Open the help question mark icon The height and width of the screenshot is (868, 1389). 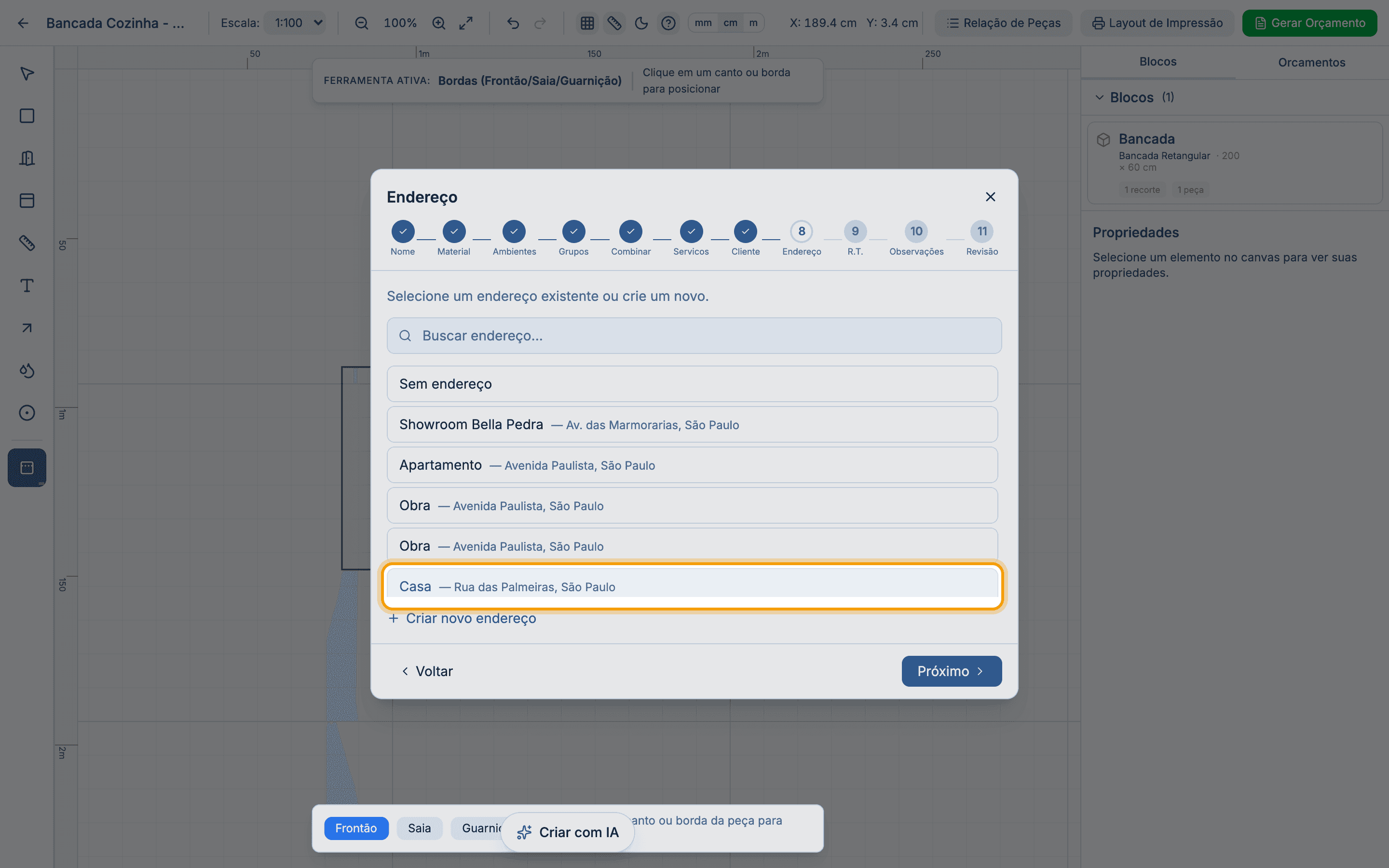[668, 23]
